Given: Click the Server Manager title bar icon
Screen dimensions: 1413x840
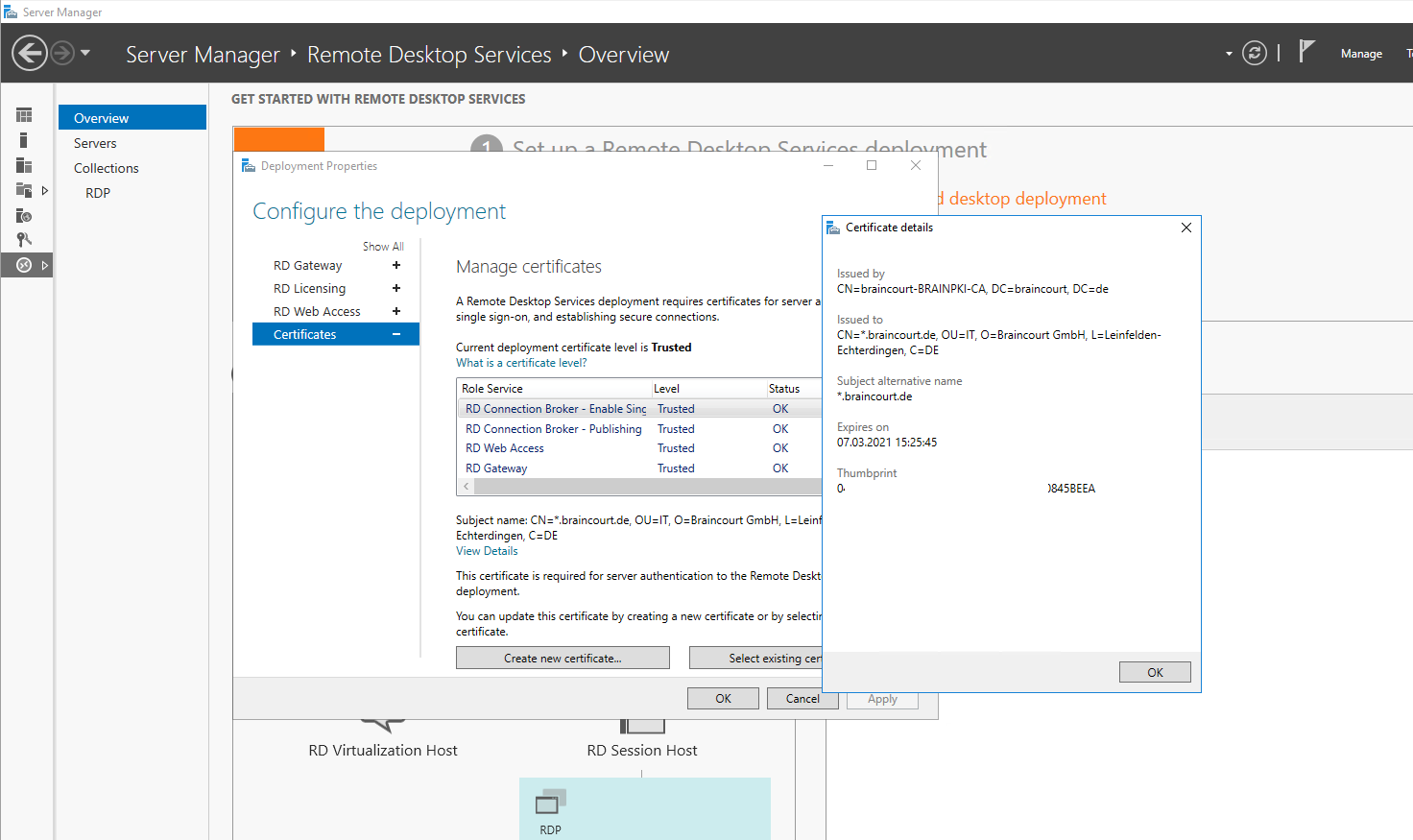Looking at the screenshot, I should click(11, 12).
